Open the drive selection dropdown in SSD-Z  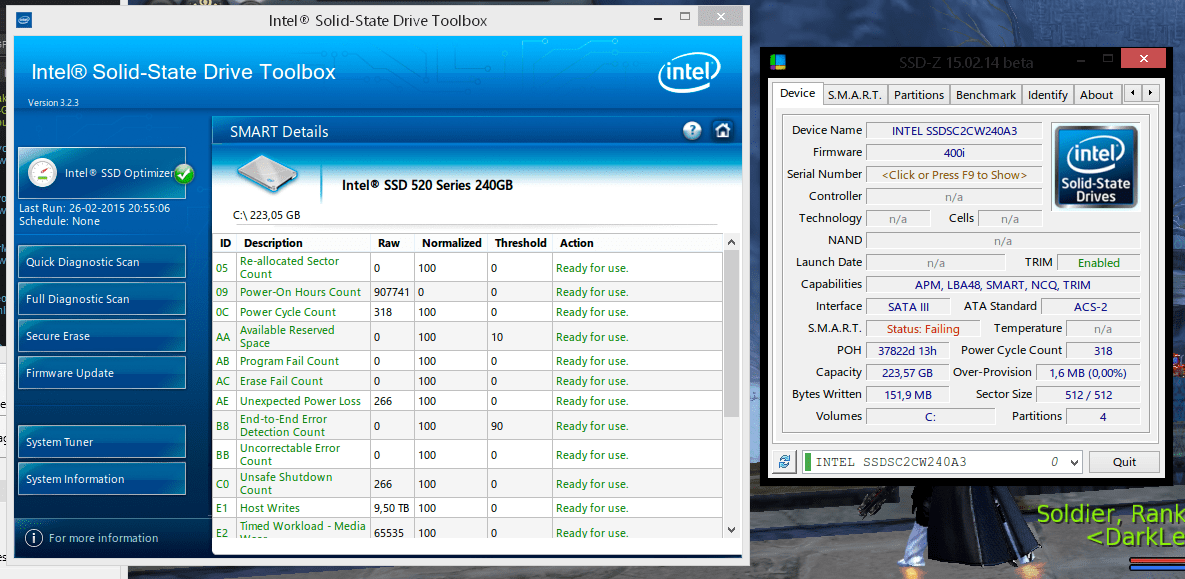coord(1075,462)
